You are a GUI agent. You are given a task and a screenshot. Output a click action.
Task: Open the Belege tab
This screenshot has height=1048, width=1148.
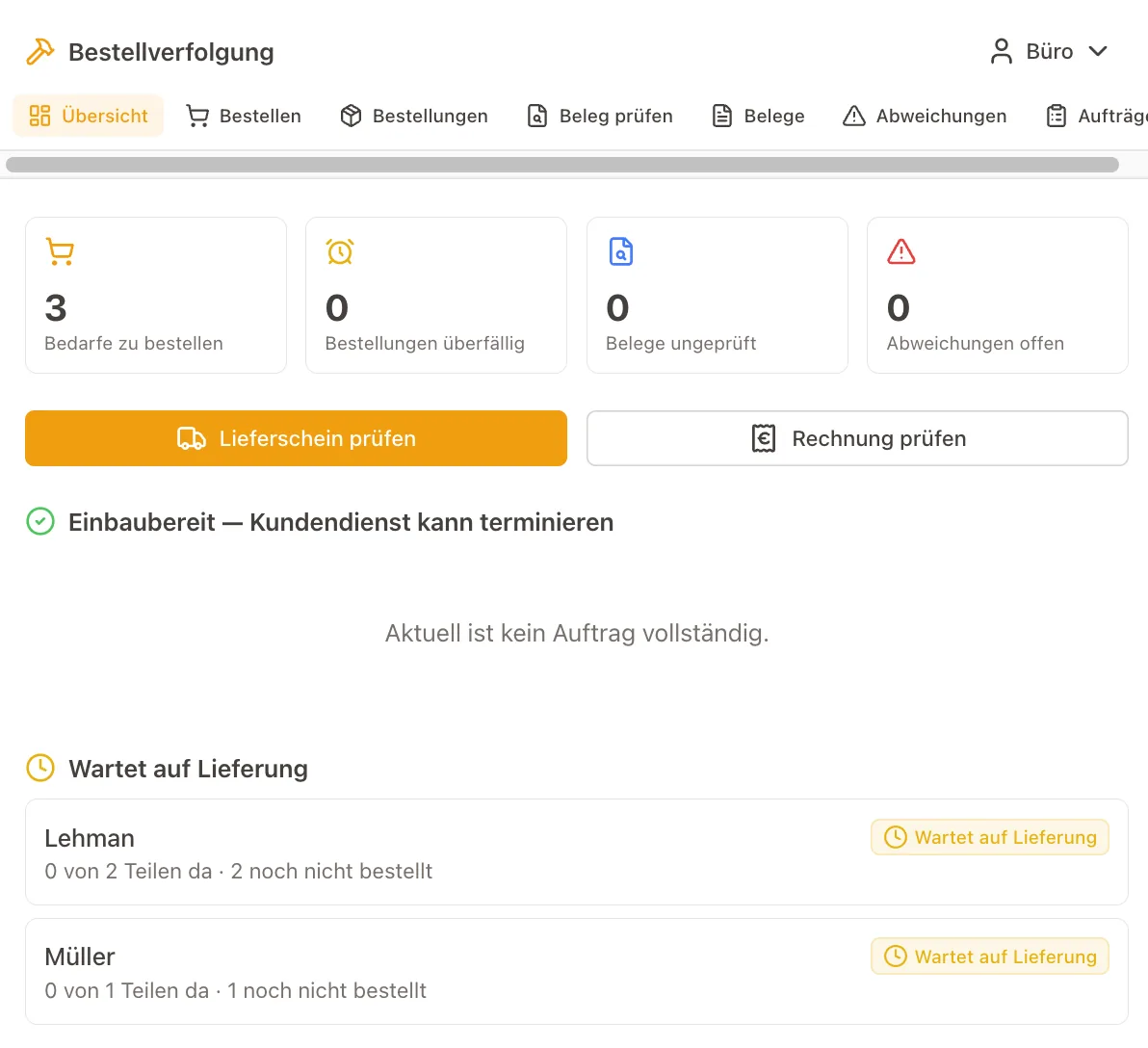coord(758,116)
